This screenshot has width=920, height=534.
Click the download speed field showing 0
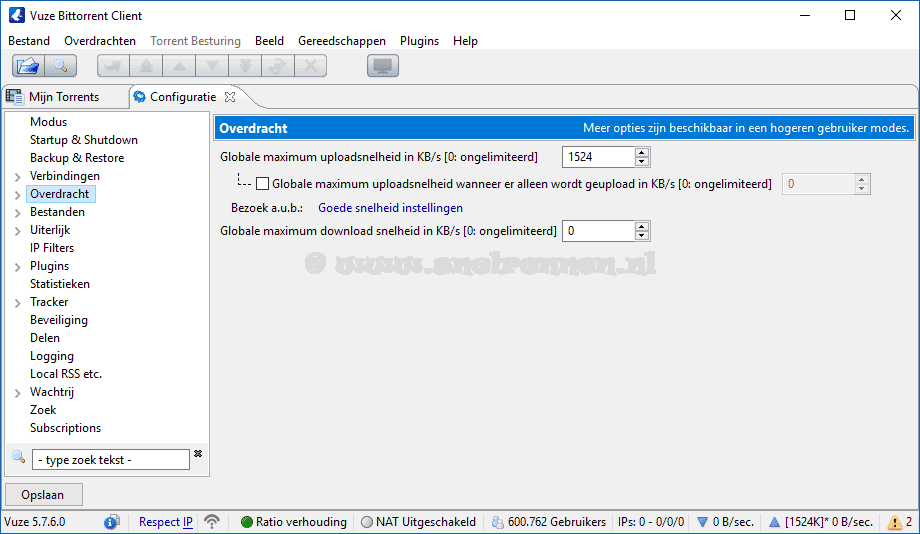point(598,231)
